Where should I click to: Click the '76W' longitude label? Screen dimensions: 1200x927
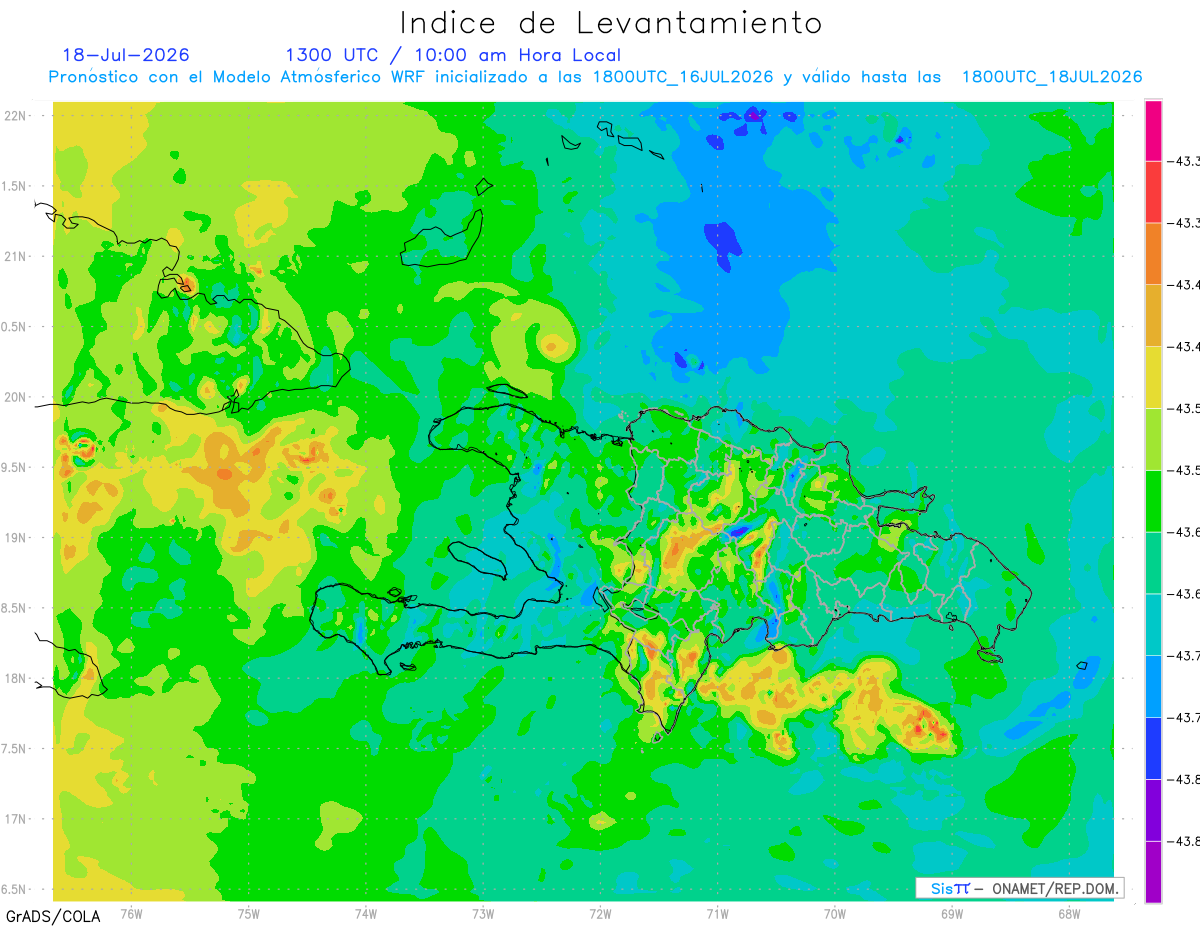pos(131,913)
